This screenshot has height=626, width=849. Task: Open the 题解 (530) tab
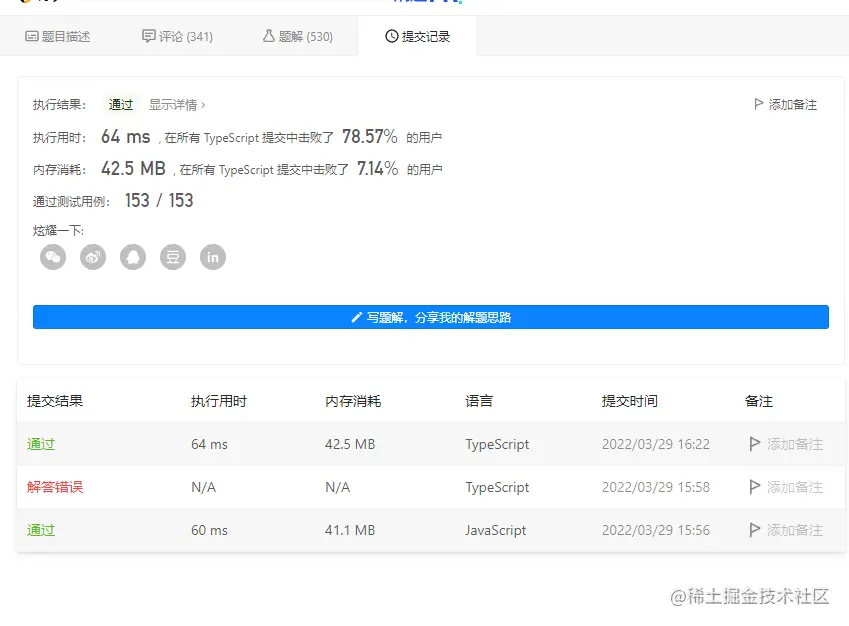coord(298,36)
